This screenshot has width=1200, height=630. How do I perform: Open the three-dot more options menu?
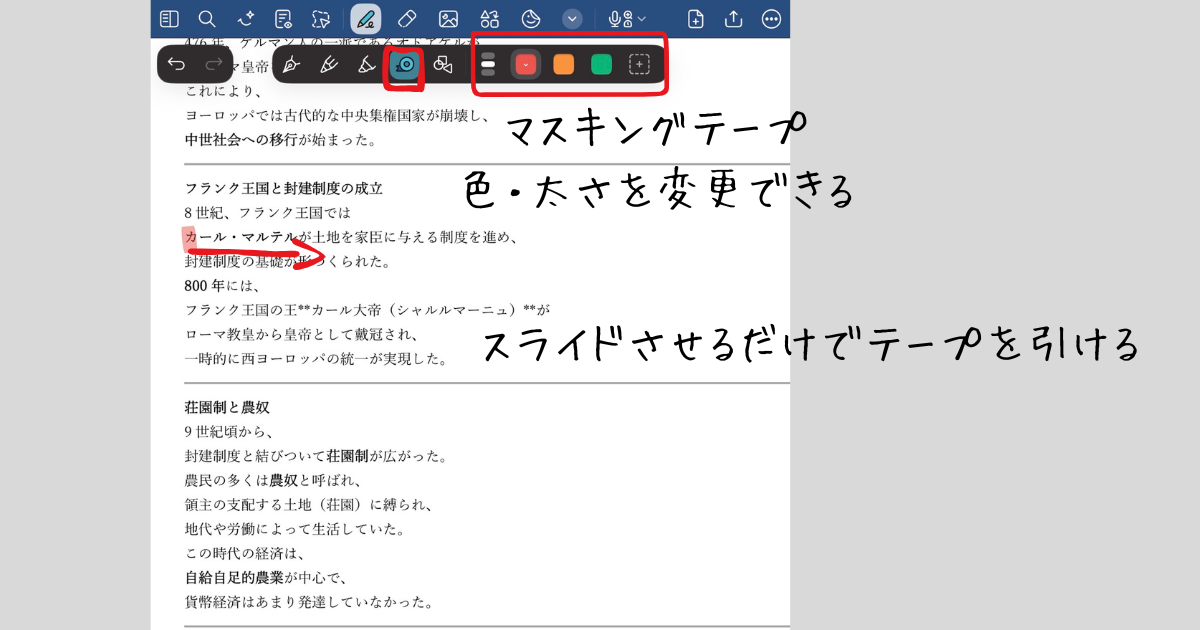(x=771, y=19)
